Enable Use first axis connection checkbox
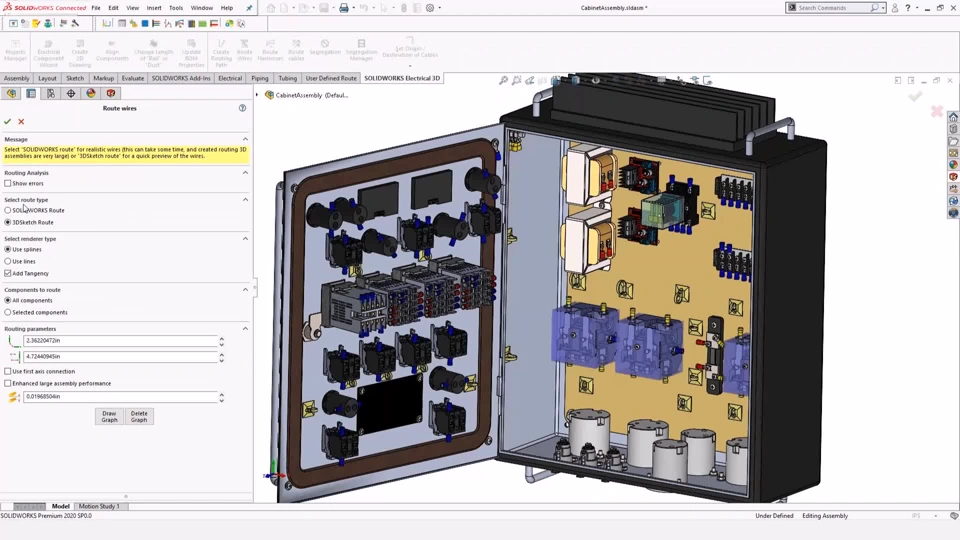This screenshot has width=960, height=540. coord(7,371)
